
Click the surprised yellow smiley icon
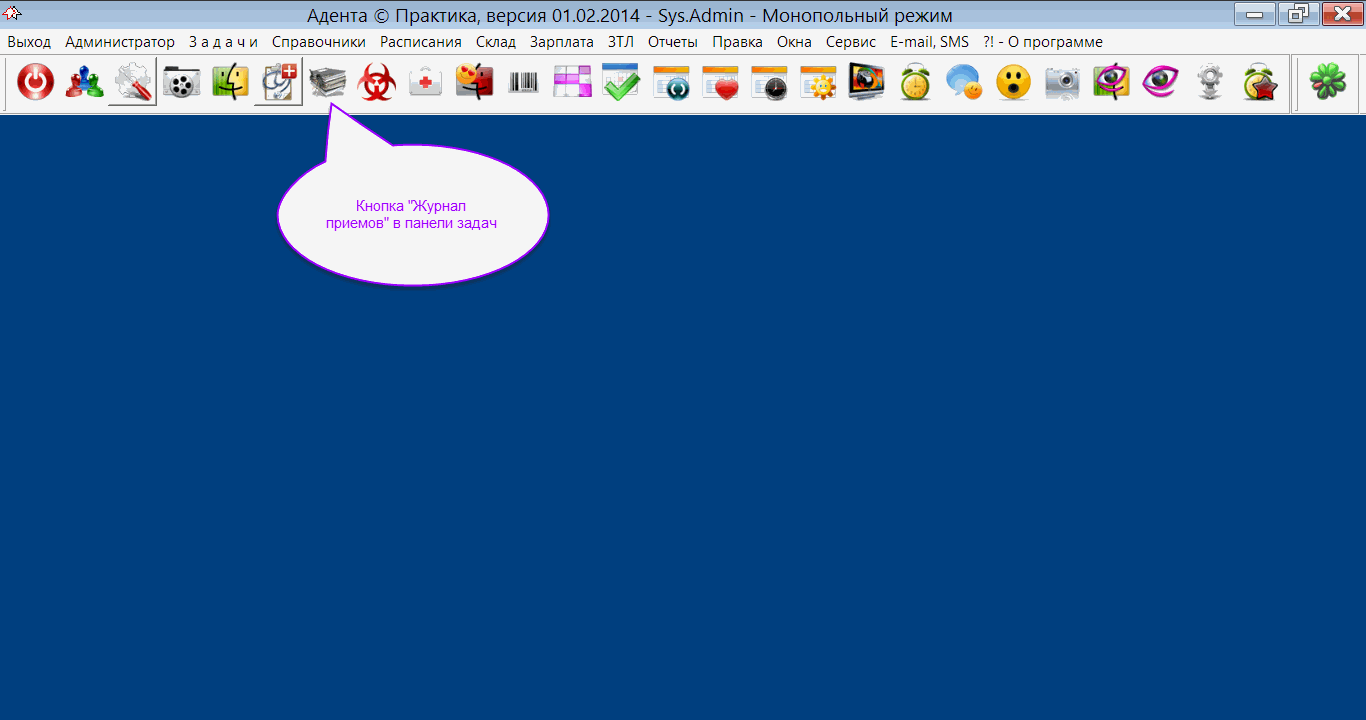1013,82
